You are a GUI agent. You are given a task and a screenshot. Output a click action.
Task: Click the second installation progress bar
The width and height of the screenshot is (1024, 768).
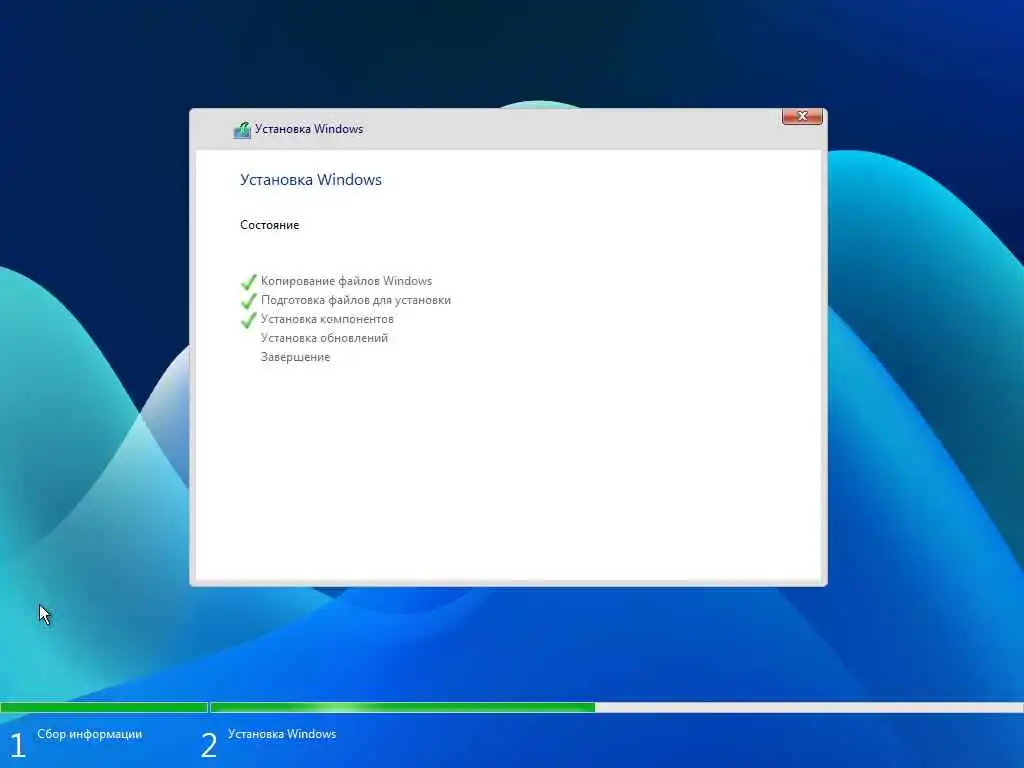[617, 707]
